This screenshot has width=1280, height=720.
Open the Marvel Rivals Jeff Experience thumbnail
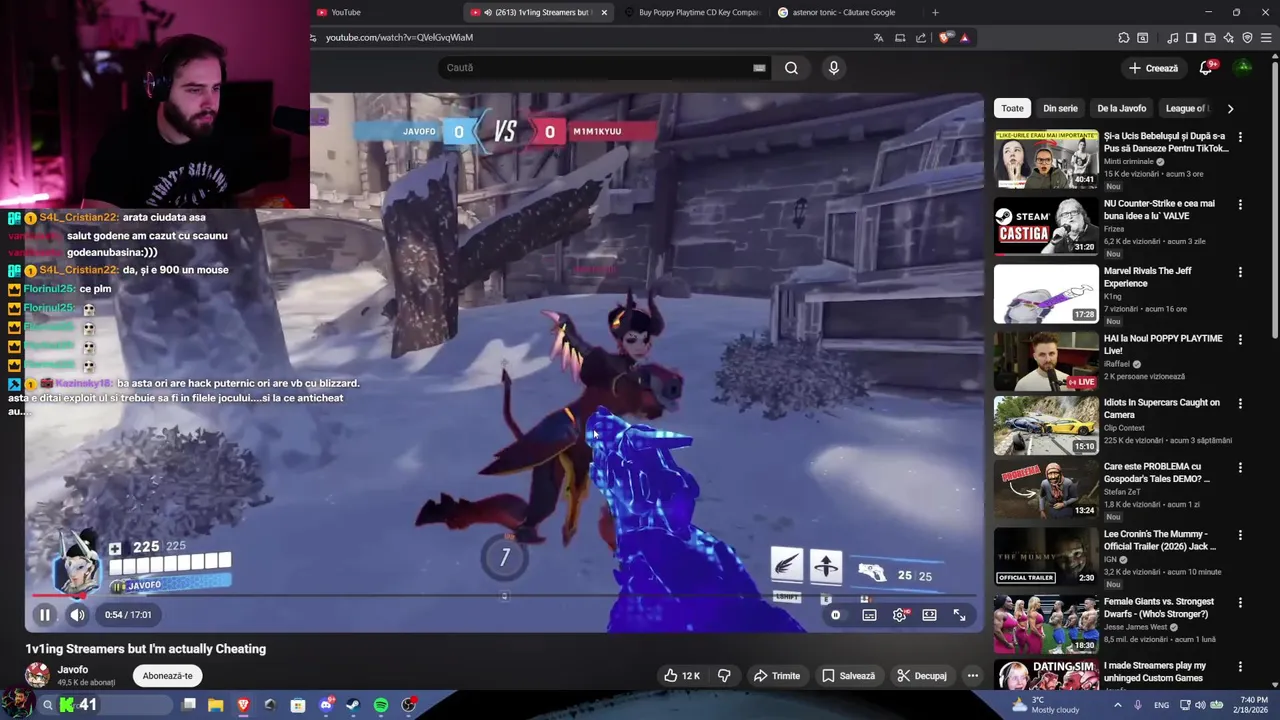point(1046,294)
